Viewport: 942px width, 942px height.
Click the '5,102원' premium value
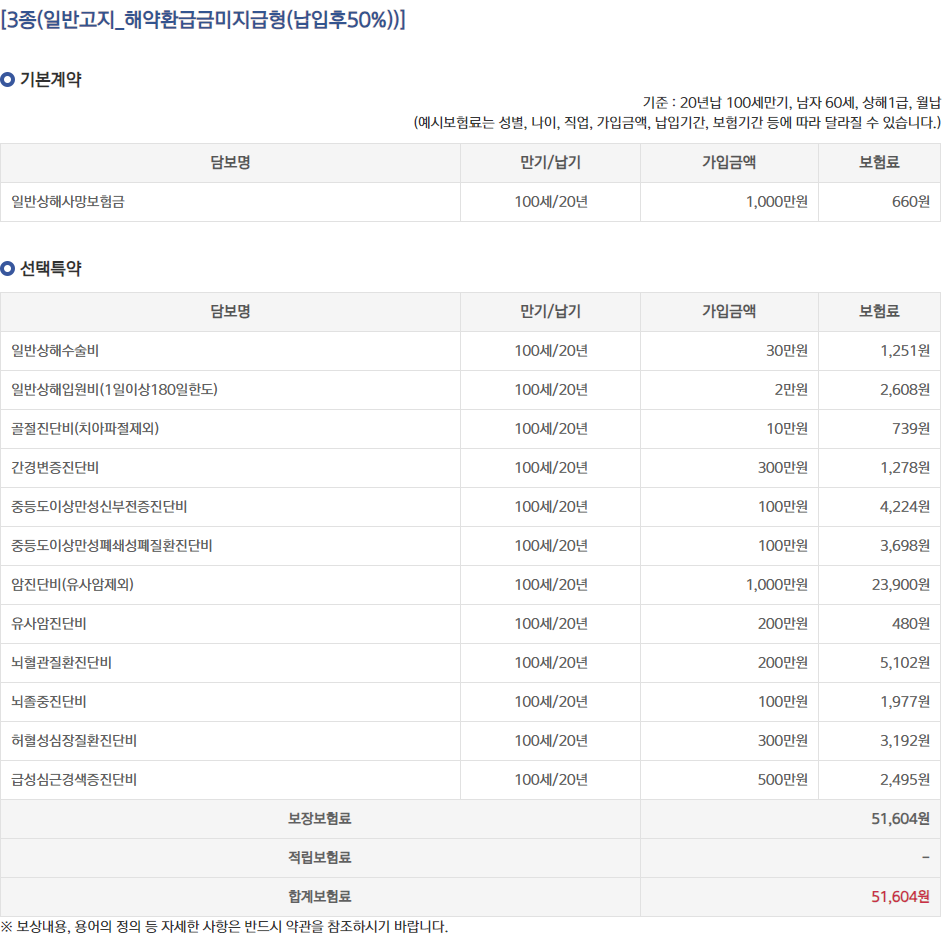[905, 663]
